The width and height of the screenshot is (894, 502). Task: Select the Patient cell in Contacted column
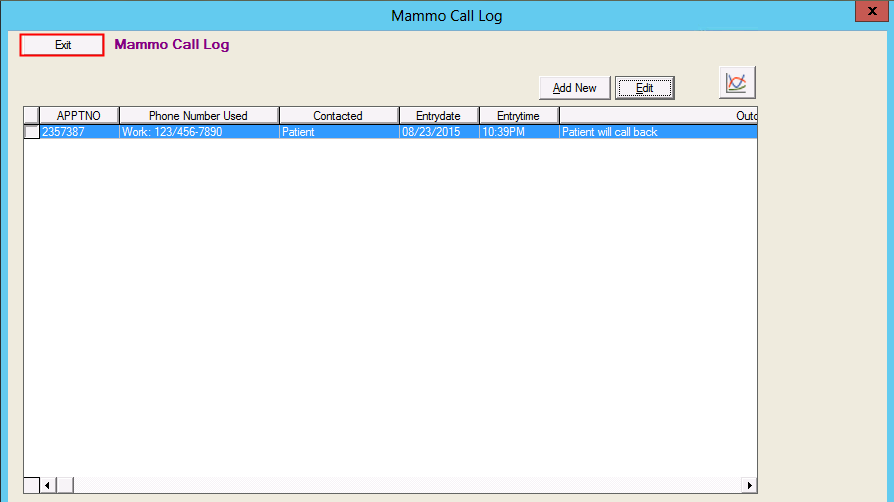tap(338, 132)
